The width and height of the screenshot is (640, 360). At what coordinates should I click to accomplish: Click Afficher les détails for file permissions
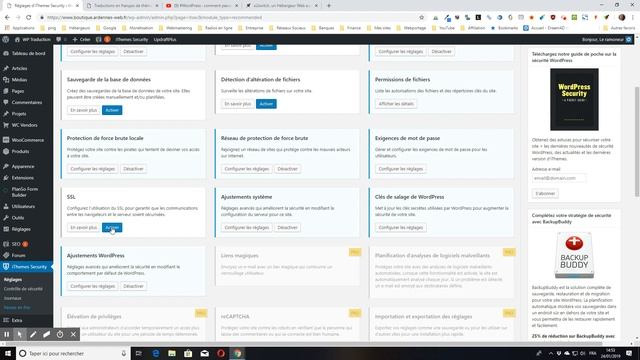(x=396, y=104)
